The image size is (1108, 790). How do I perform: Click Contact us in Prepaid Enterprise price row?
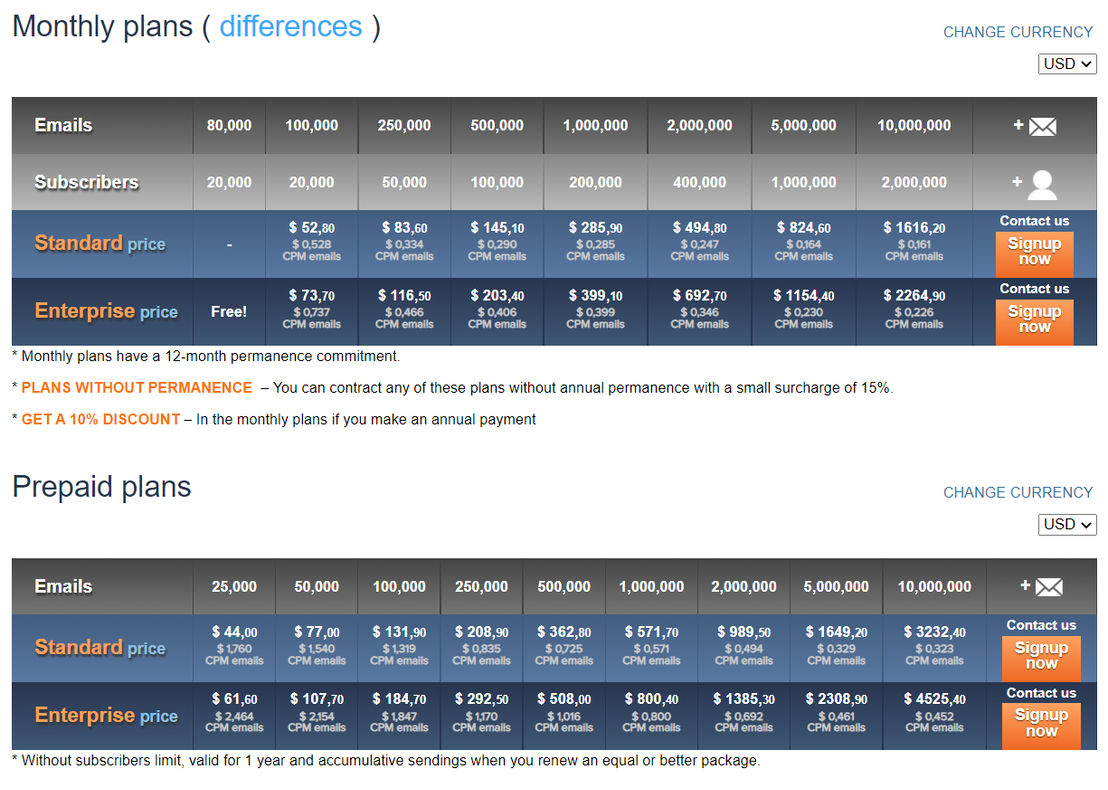[x=1042, y=693]
